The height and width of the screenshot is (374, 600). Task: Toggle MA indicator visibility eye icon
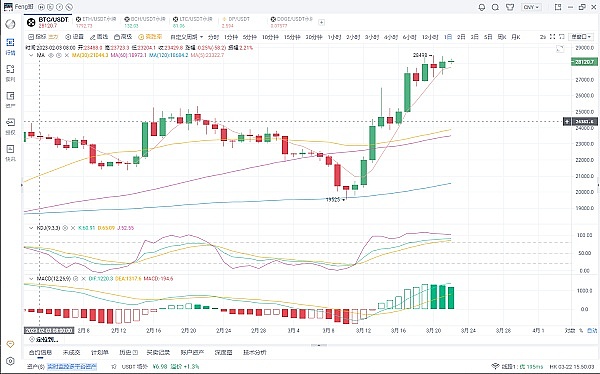[x=51, y=55]
